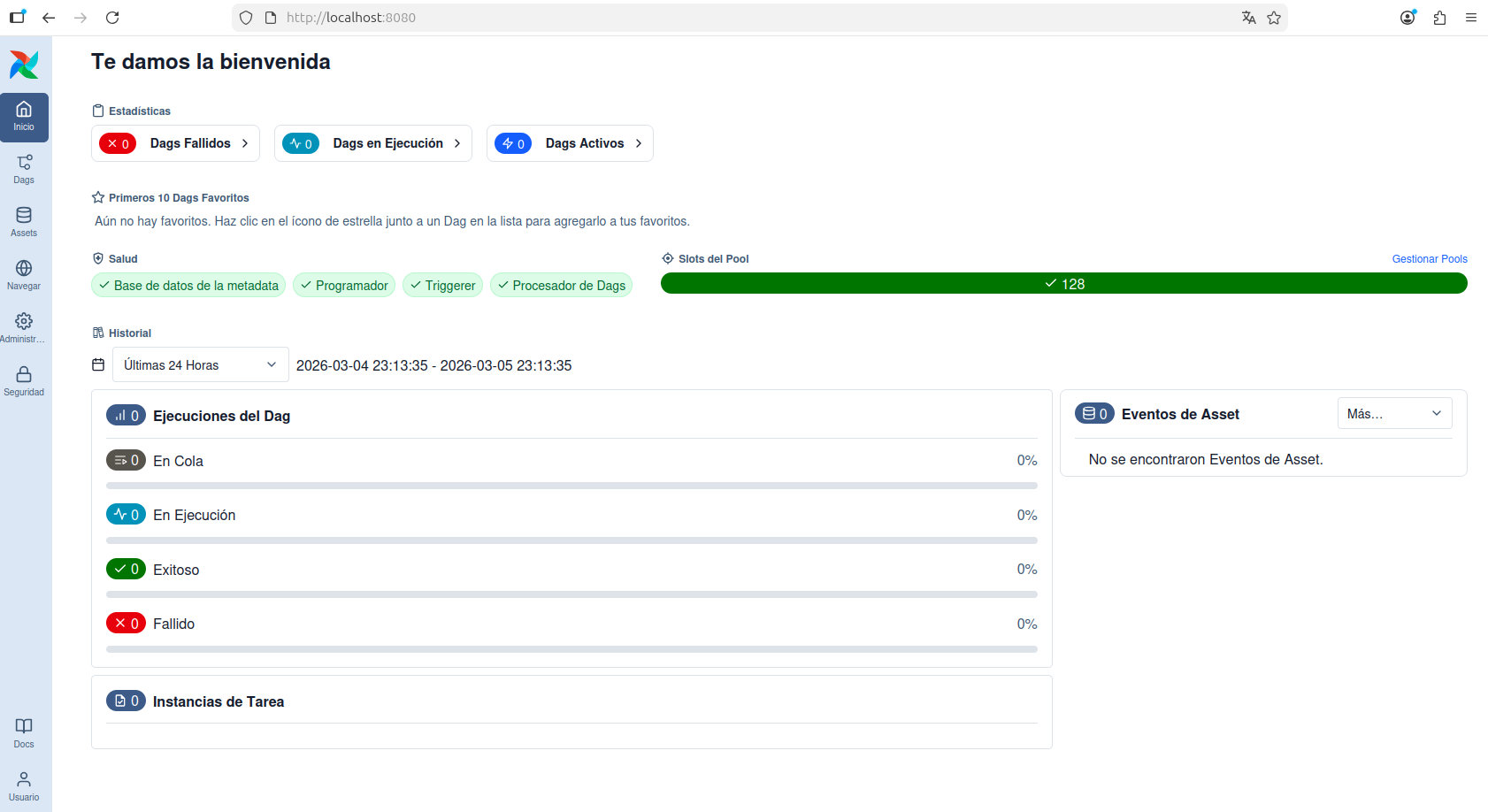Image resolution: width=1488 pixels, height=812 pixels.
Task: Open Docs from the sidebar
Action: pyautogui.click(x=24, y=732)
